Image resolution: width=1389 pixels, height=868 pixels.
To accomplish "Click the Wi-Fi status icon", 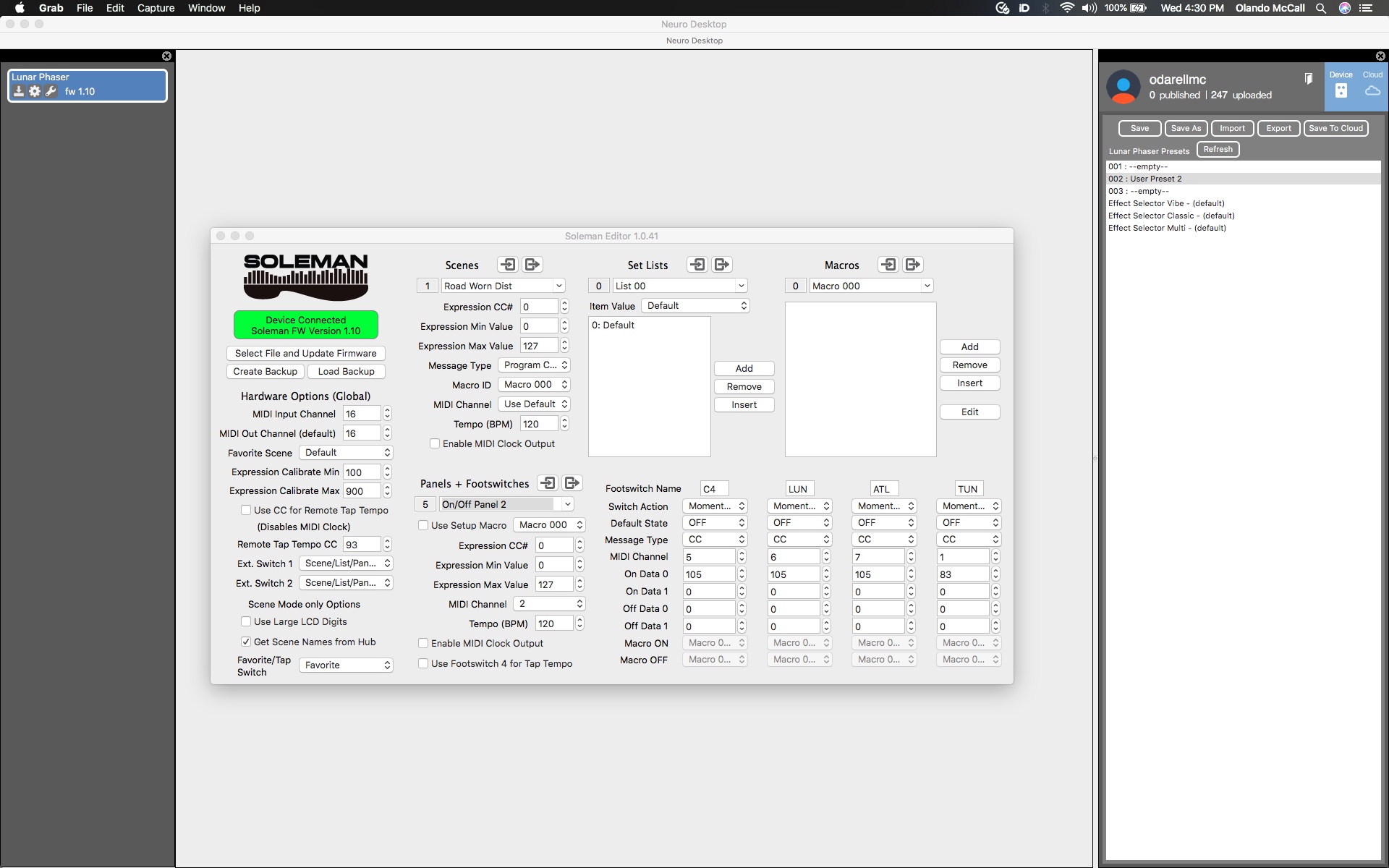I will (x=1067, y=8).
